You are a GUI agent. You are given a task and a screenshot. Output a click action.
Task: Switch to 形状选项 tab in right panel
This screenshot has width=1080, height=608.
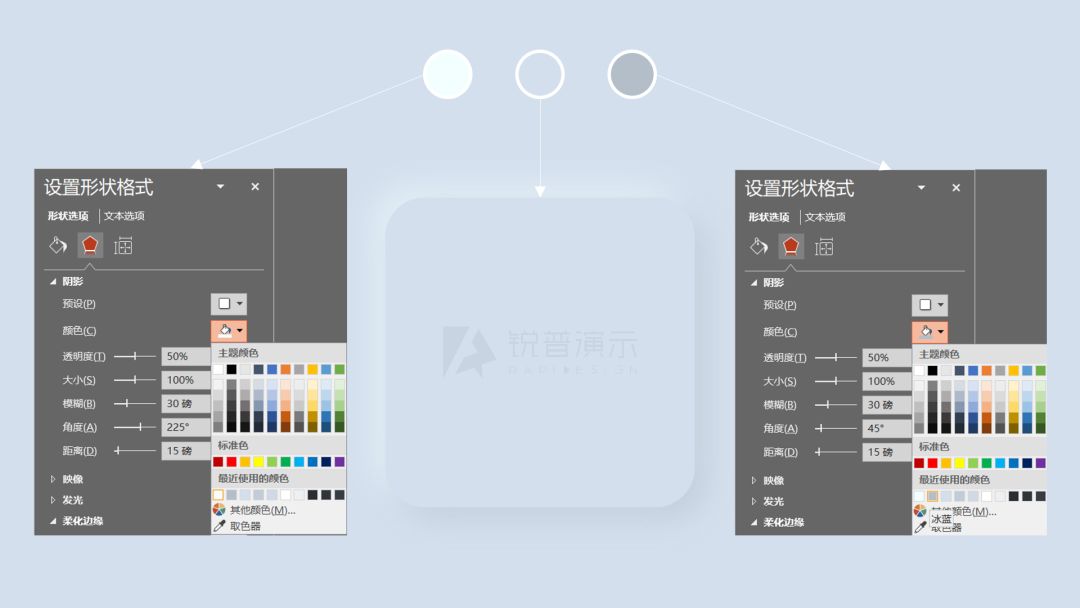(x=769, y=217)
